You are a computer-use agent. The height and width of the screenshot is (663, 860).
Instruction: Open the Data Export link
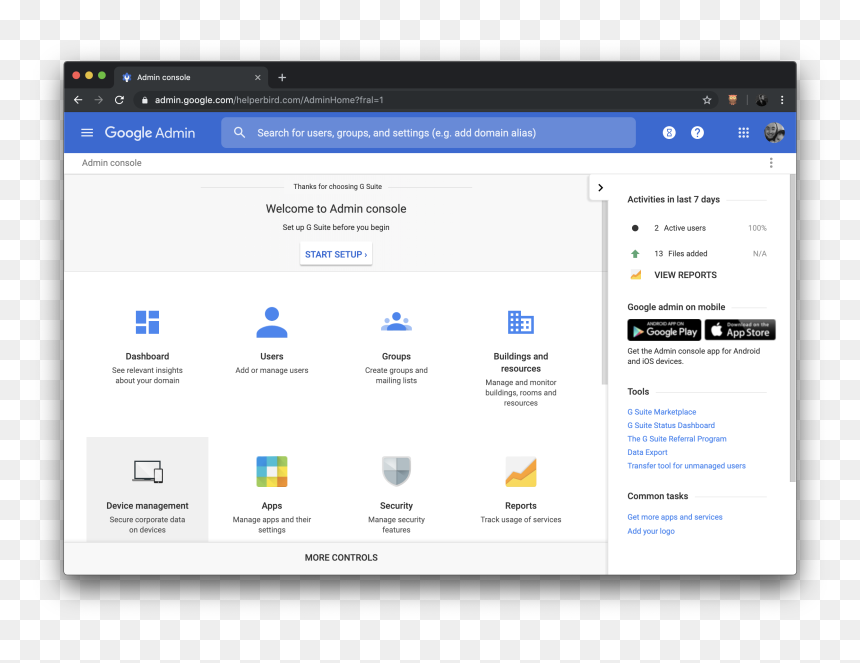(647, 452)
